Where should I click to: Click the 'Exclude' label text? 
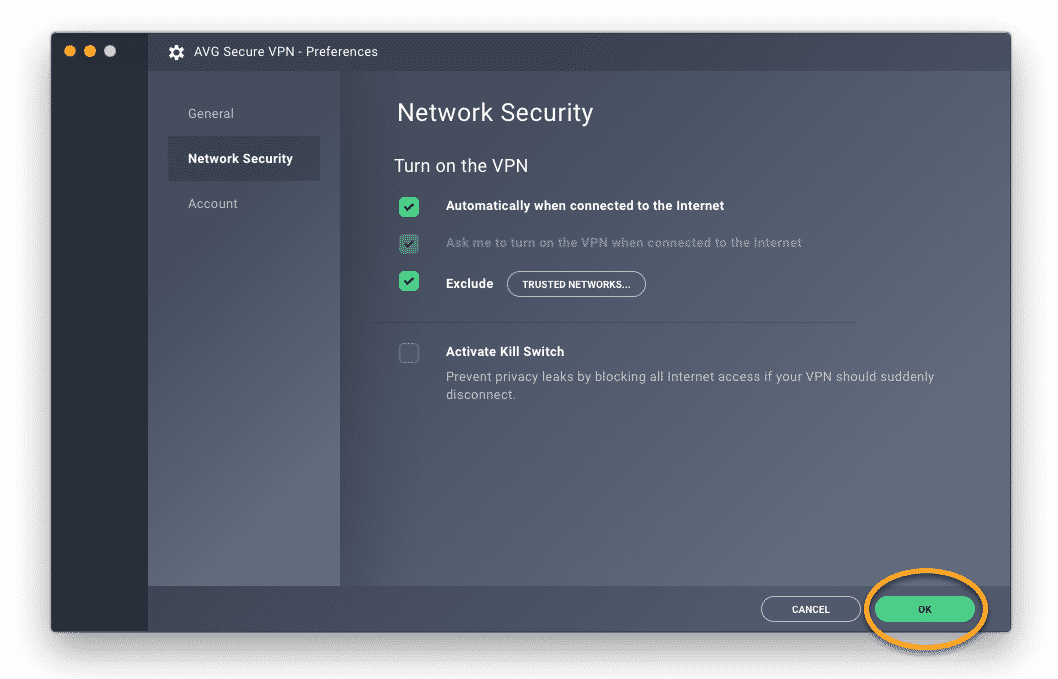tap(469, 284)
